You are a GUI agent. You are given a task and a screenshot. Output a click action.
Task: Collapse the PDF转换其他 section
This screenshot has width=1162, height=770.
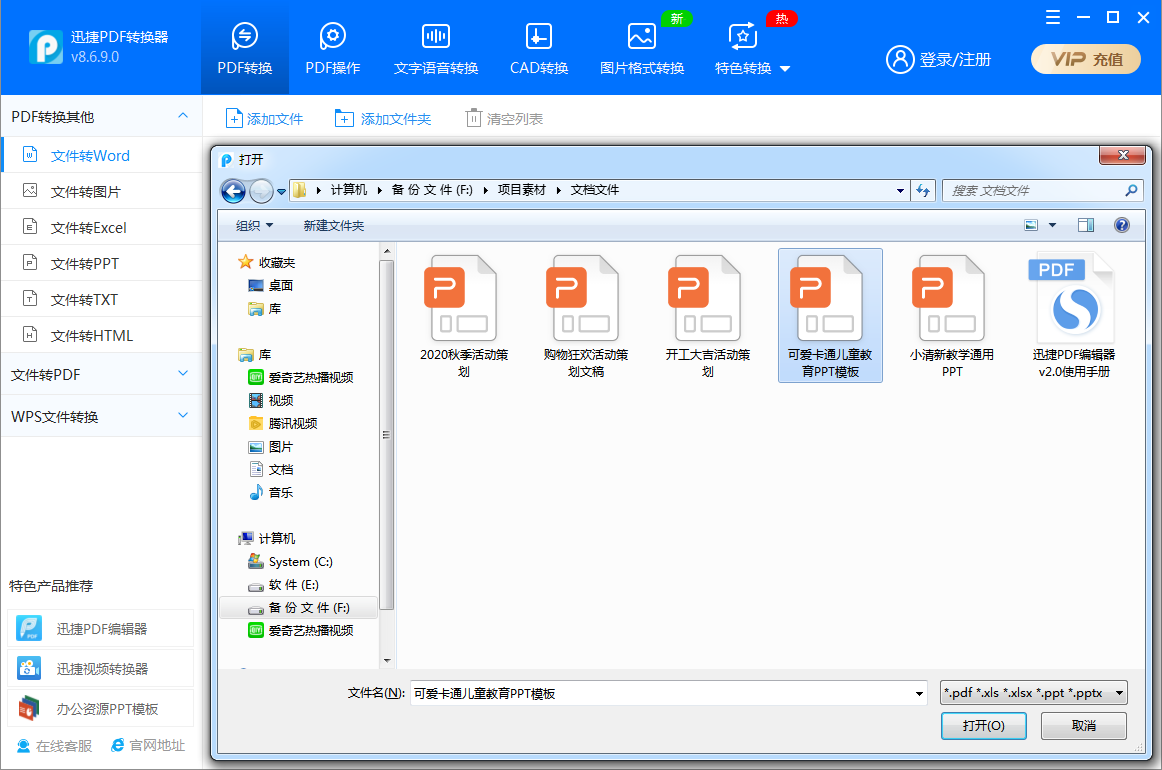pos(182,116)
